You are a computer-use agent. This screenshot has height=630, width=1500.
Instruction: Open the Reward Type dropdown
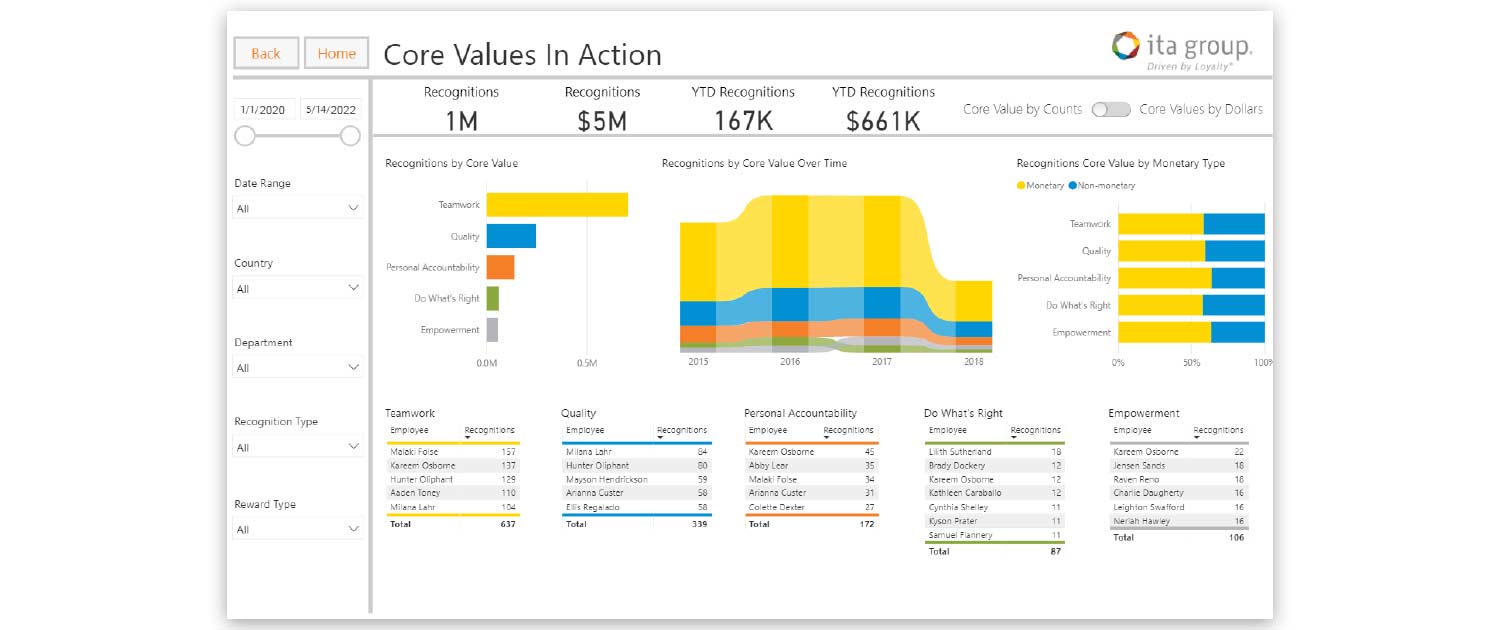[296, 525]
